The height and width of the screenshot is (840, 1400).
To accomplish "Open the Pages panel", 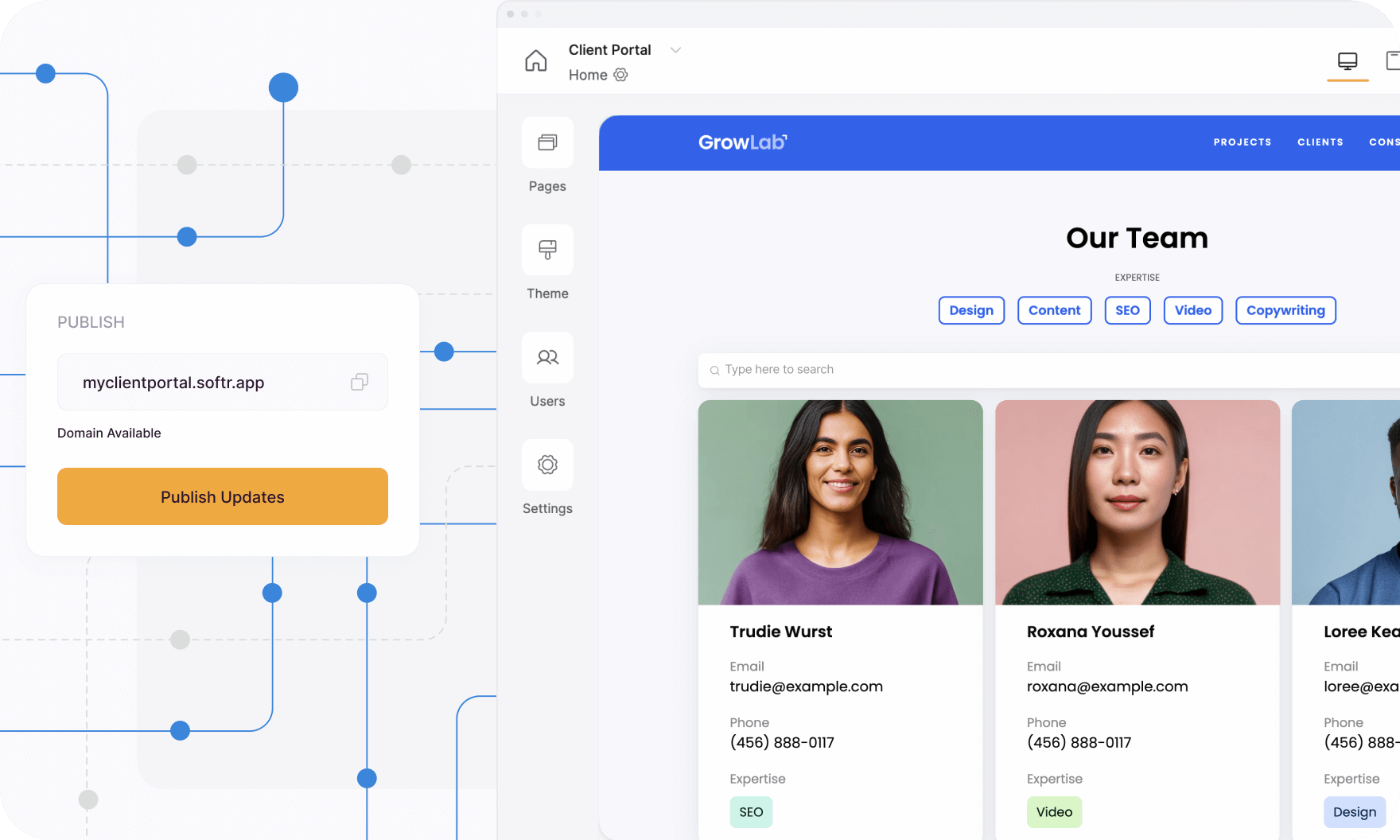I will point(547,142).
